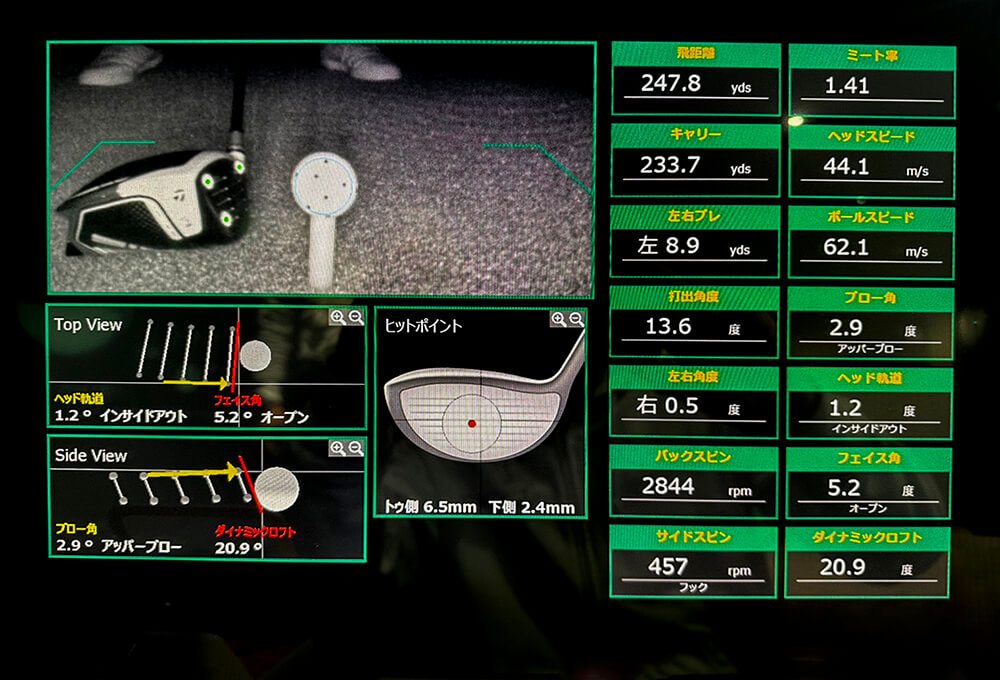Zoom in on the Side View panel
Image resolution: width=1000 pixels, height=680 pixels.
click(x=338, y=449)
